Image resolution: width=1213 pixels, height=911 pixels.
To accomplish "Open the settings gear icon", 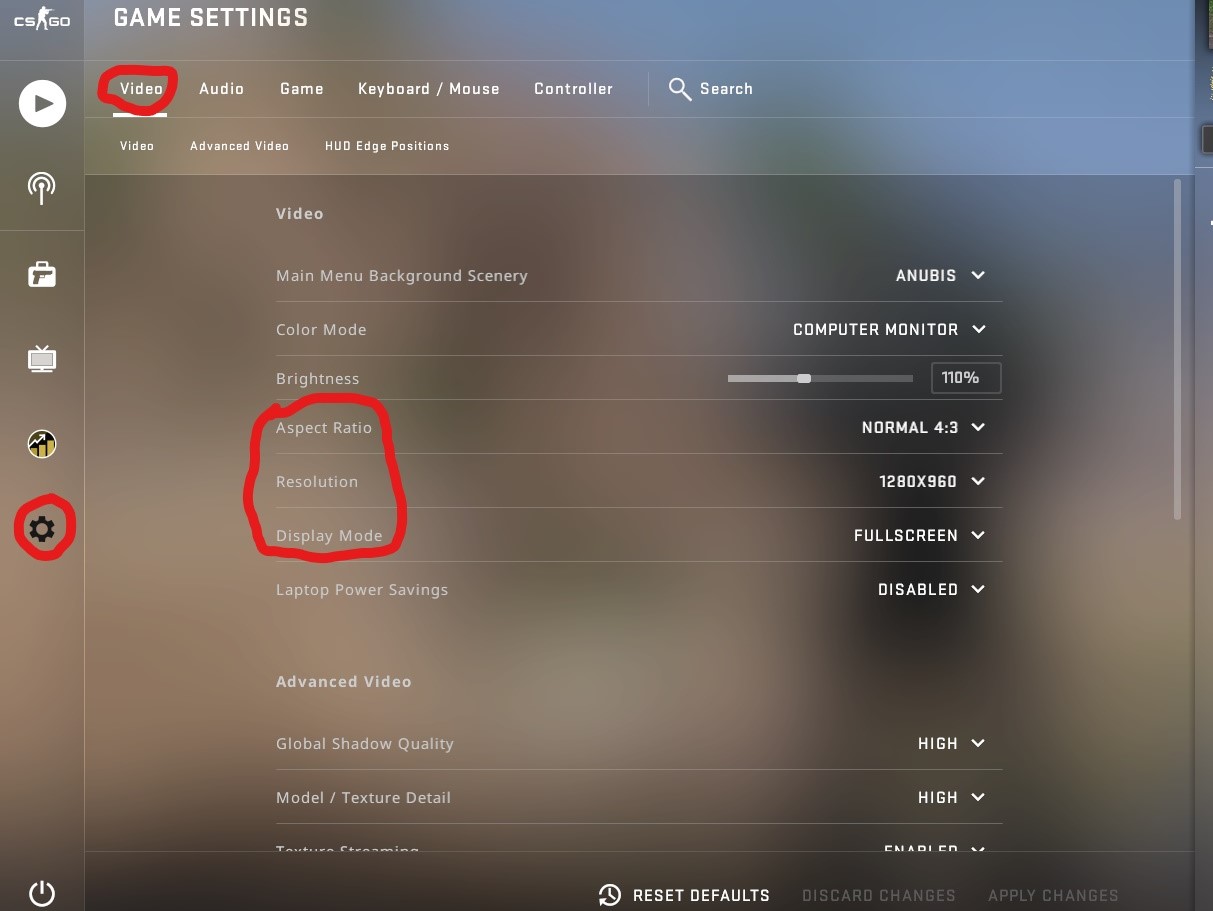I will (x=42, y=528).
